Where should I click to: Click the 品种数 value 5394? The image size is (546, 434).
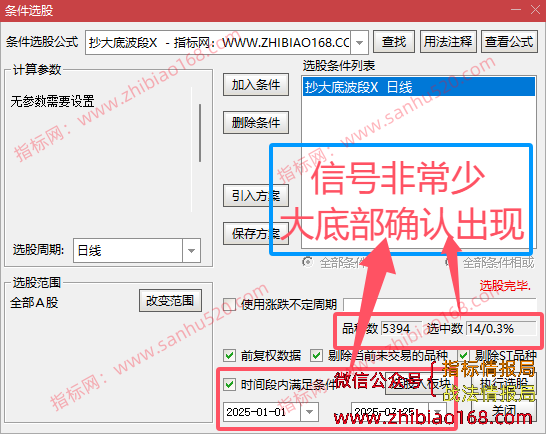(401, 328)
